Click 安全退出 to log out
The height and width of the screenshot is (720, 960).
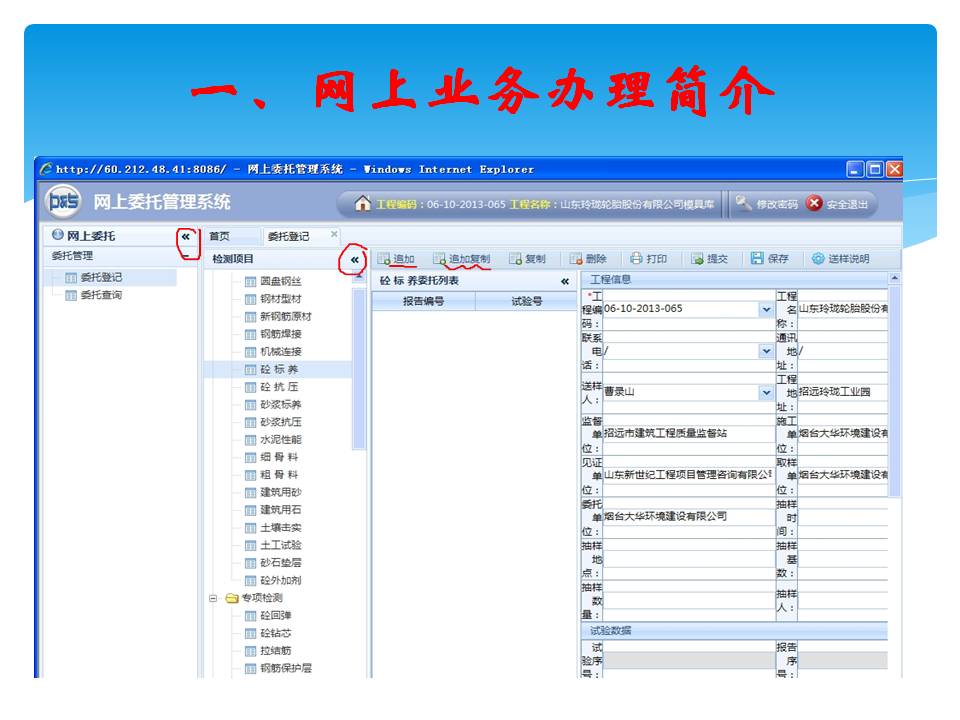click(x=838, y=204)
